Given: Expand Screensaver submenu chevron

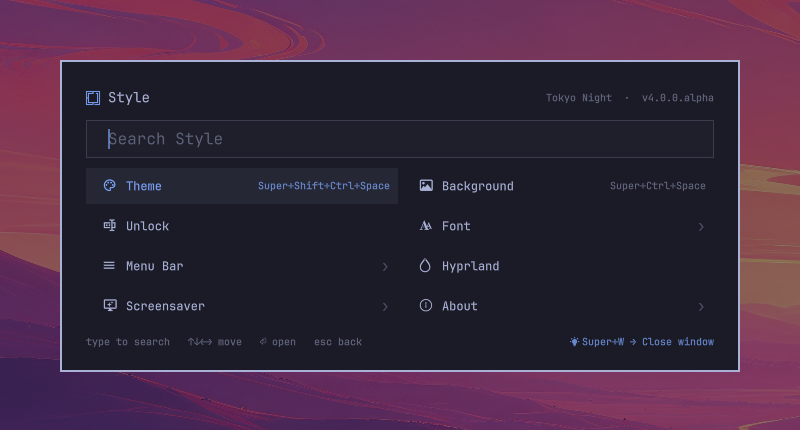Looking at the screenshot, I should (x=385, y=307).
